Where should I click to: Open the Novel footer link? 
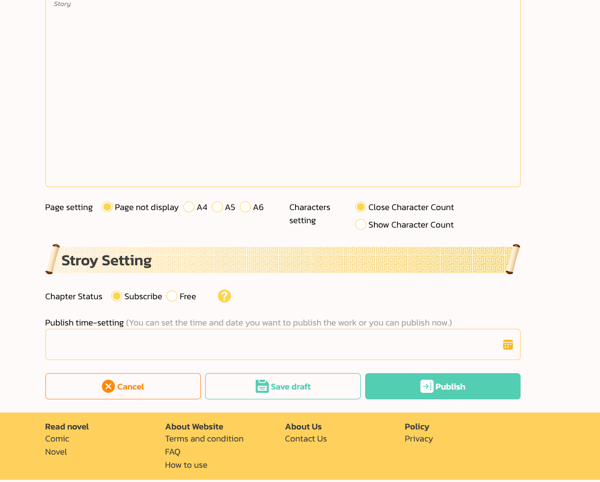click(56, 452)
